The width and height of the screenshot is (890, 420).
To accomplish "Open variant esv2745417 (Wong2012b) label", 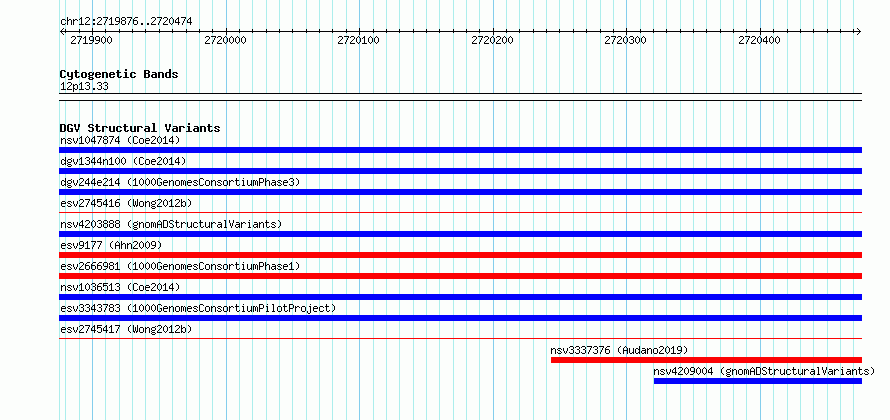I will click(126, 329).
